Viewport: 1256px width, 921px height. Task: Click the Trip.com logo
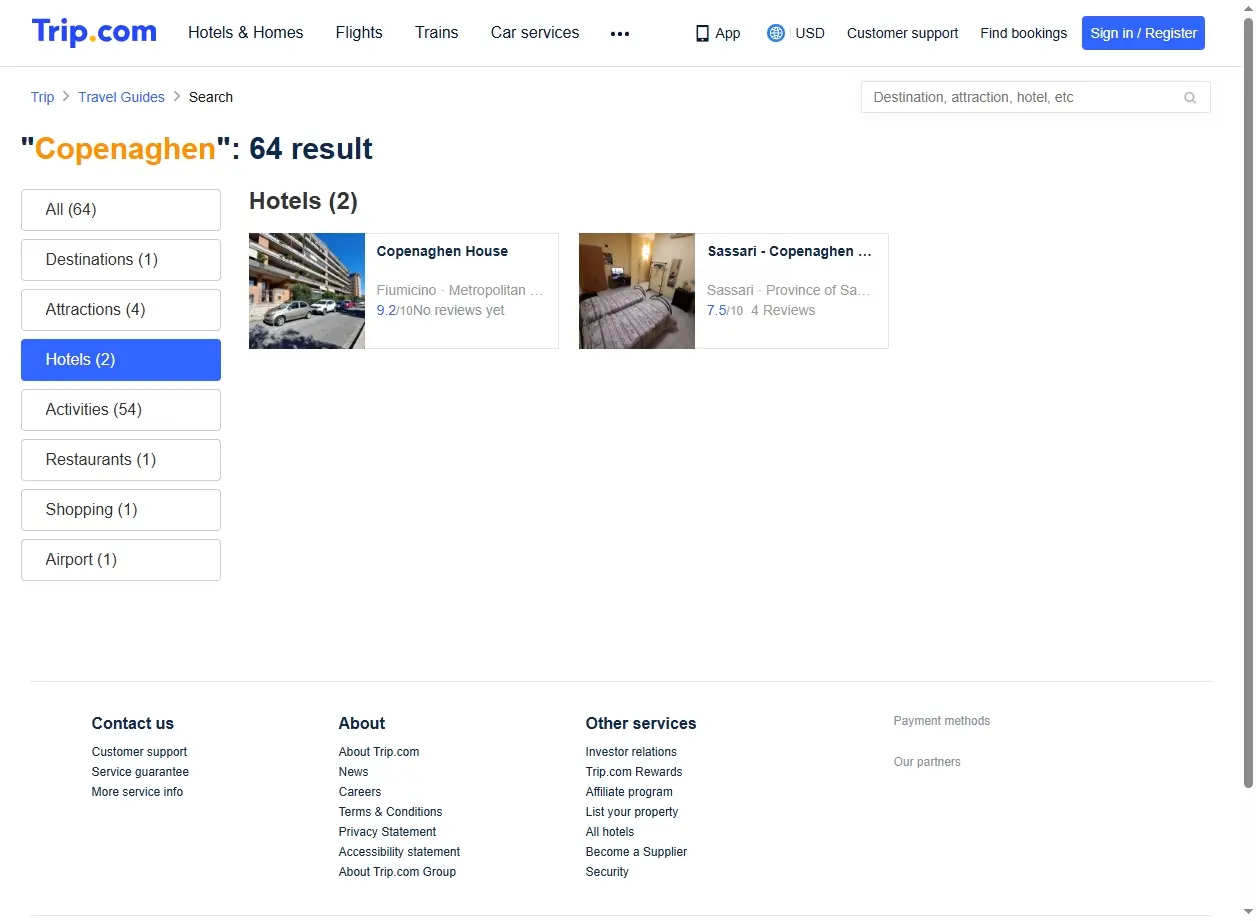click(x=94, y=32)
